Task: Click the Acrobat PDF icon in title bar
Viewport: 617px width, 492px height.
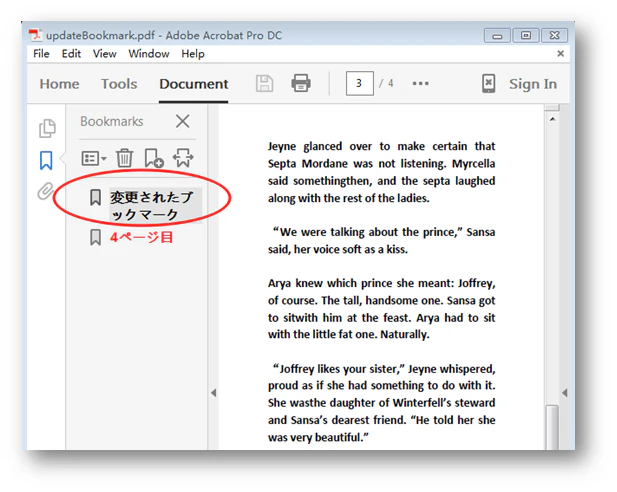Action: (35, 35)
